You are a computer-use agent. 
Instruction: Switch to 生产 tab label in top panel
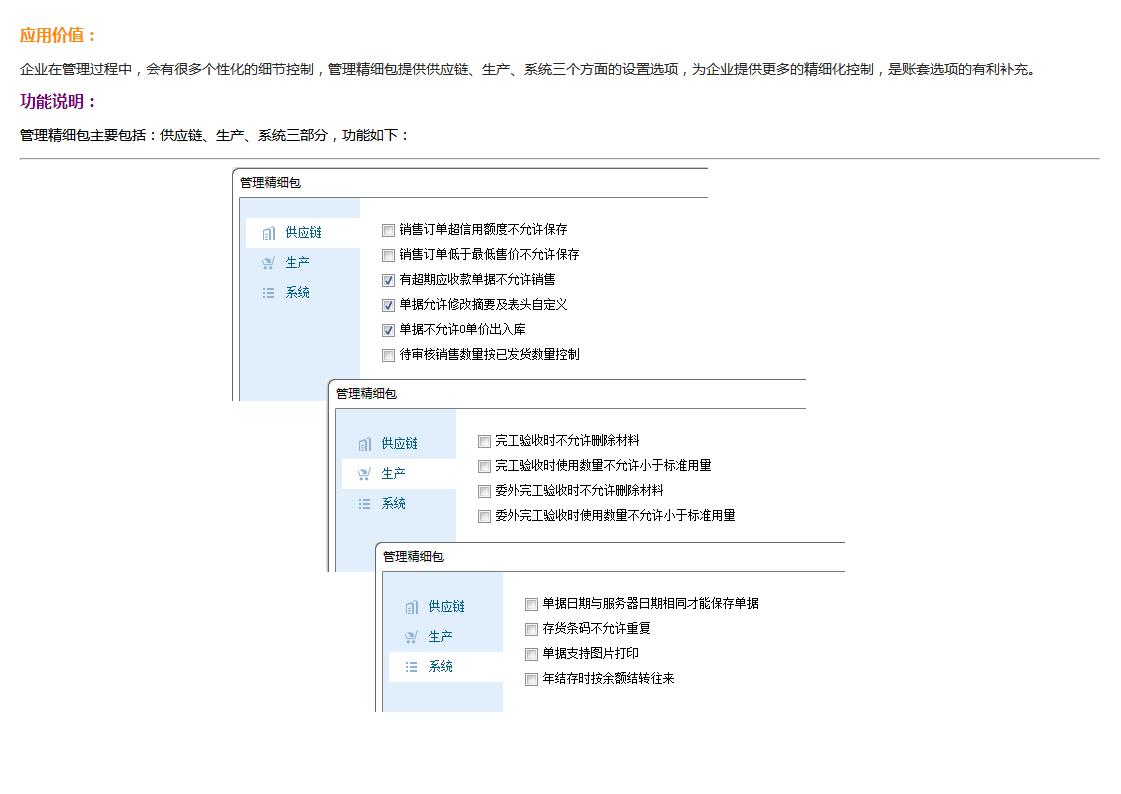pyautogui.click(x=297, y=262)
